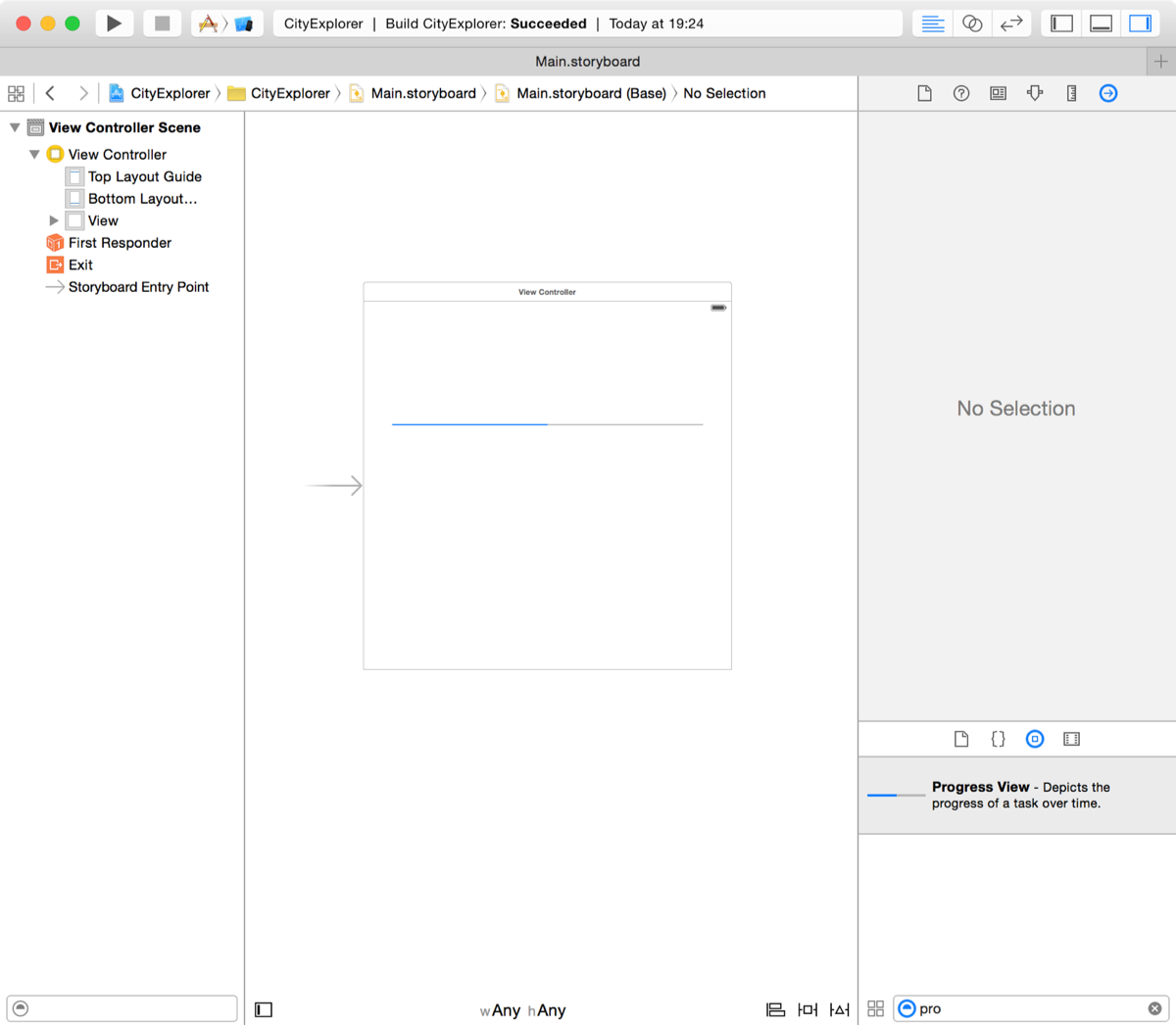Open the Connections inspector
The image size is (1176, 1025).
pos(1108,93)
